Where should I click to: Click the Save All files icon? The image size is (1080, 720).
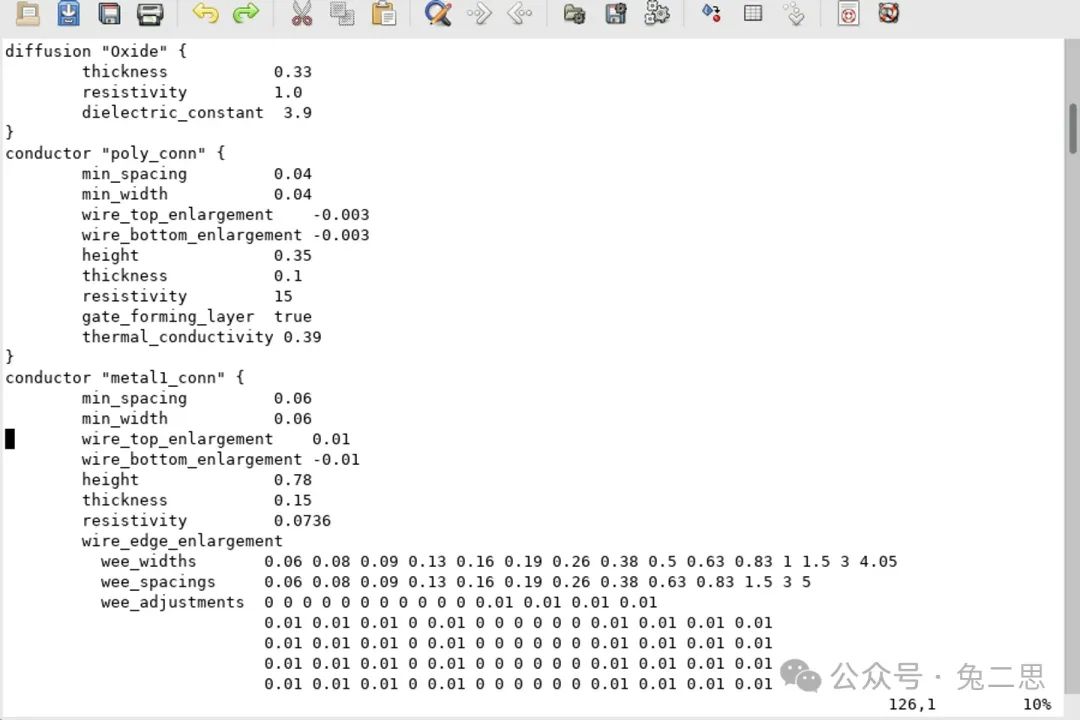pyautogui.click(x=109, y=13)
